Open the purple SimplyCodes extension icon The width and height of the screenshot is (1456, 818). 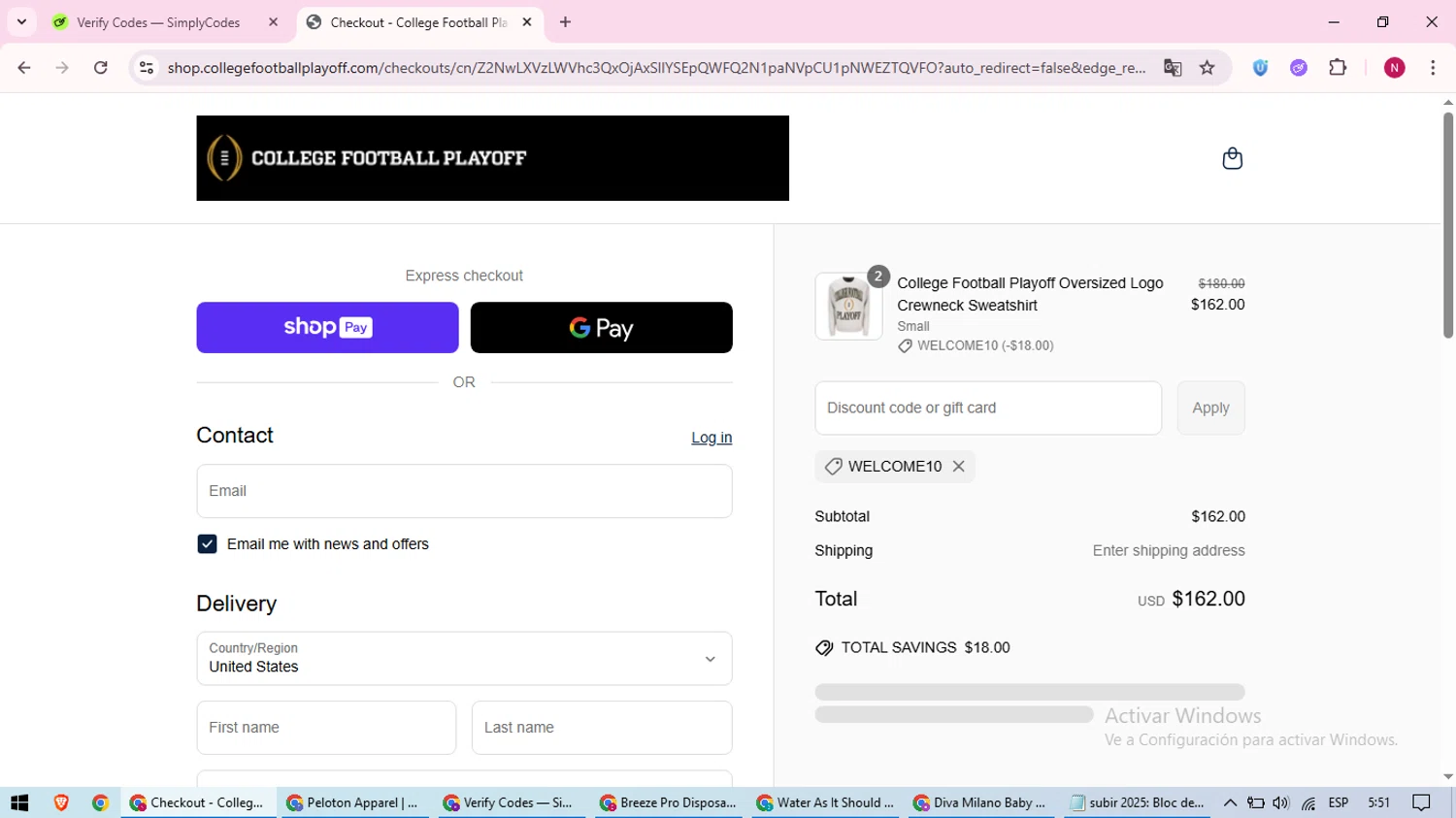(x=1299, y=68)
